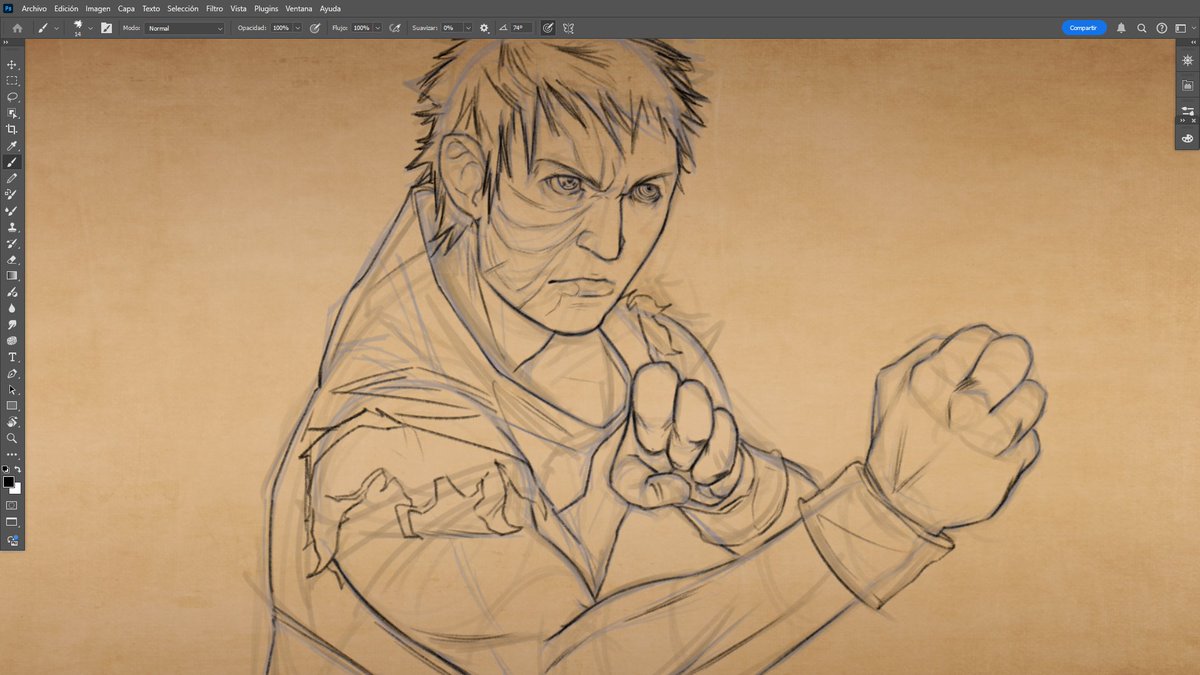Click the Suavizar value field
The image size is (1200, 675).
coord(450,28)
